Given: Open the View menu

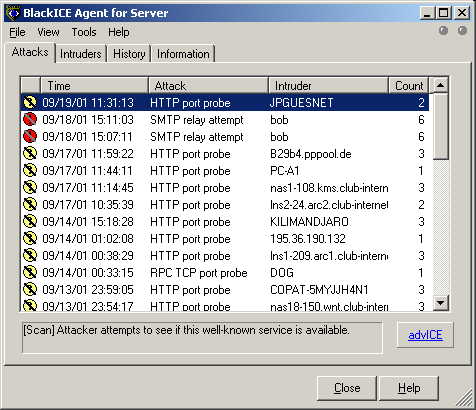Looking at the screenshot, I should [48, 32].
